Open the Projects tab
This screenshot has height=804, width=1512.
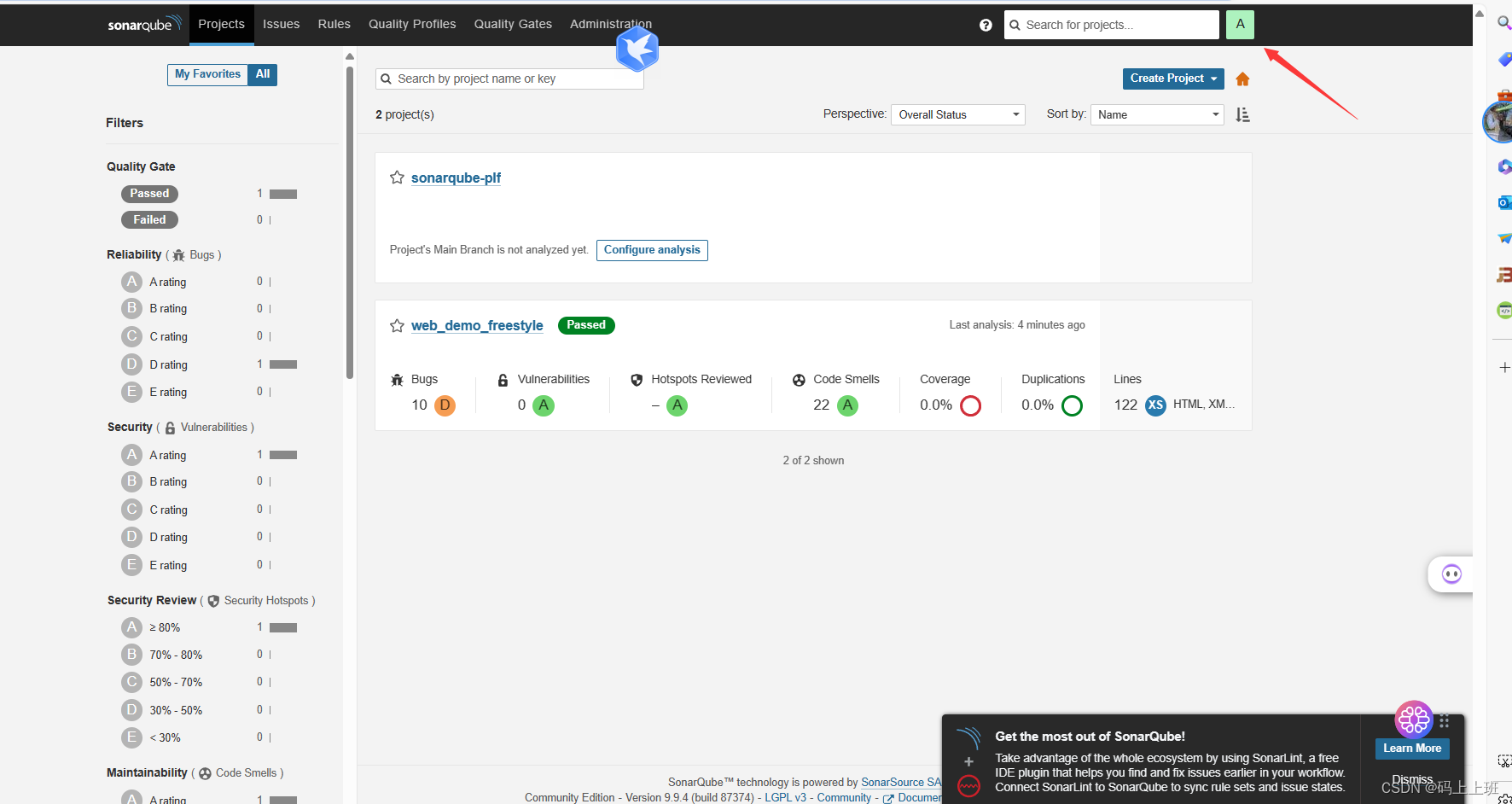click(221, 24)
